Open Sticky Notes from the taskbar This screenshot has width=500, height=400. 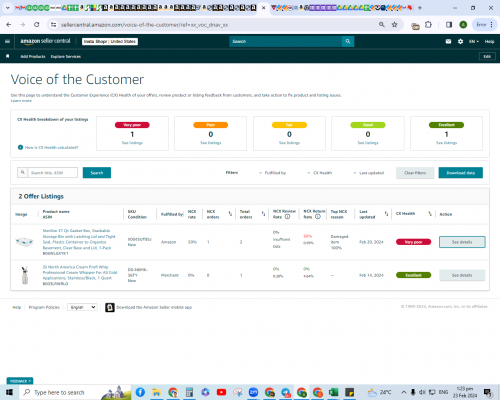349,392
